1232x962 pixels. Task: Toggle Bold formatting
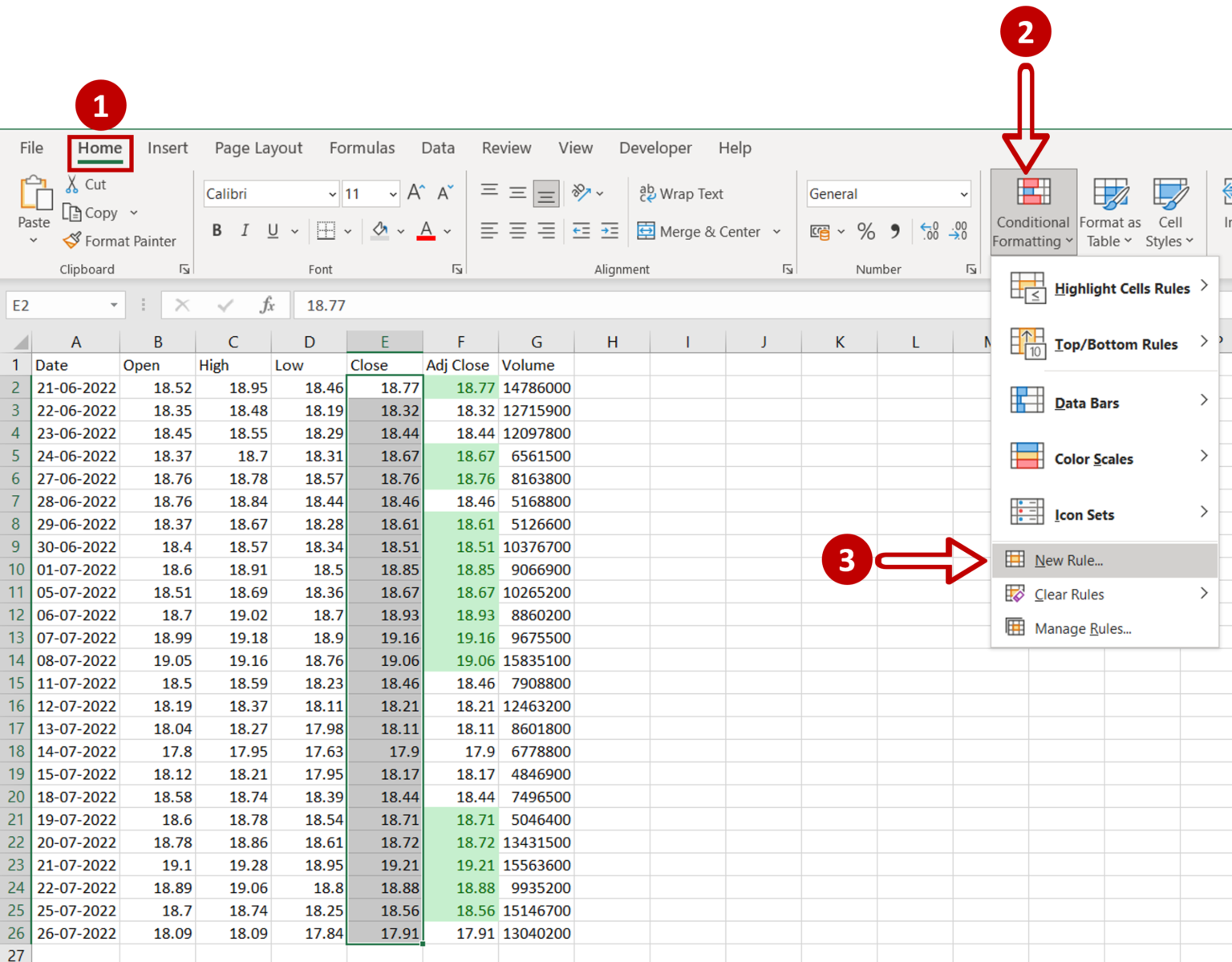click(x=217, y=231)
